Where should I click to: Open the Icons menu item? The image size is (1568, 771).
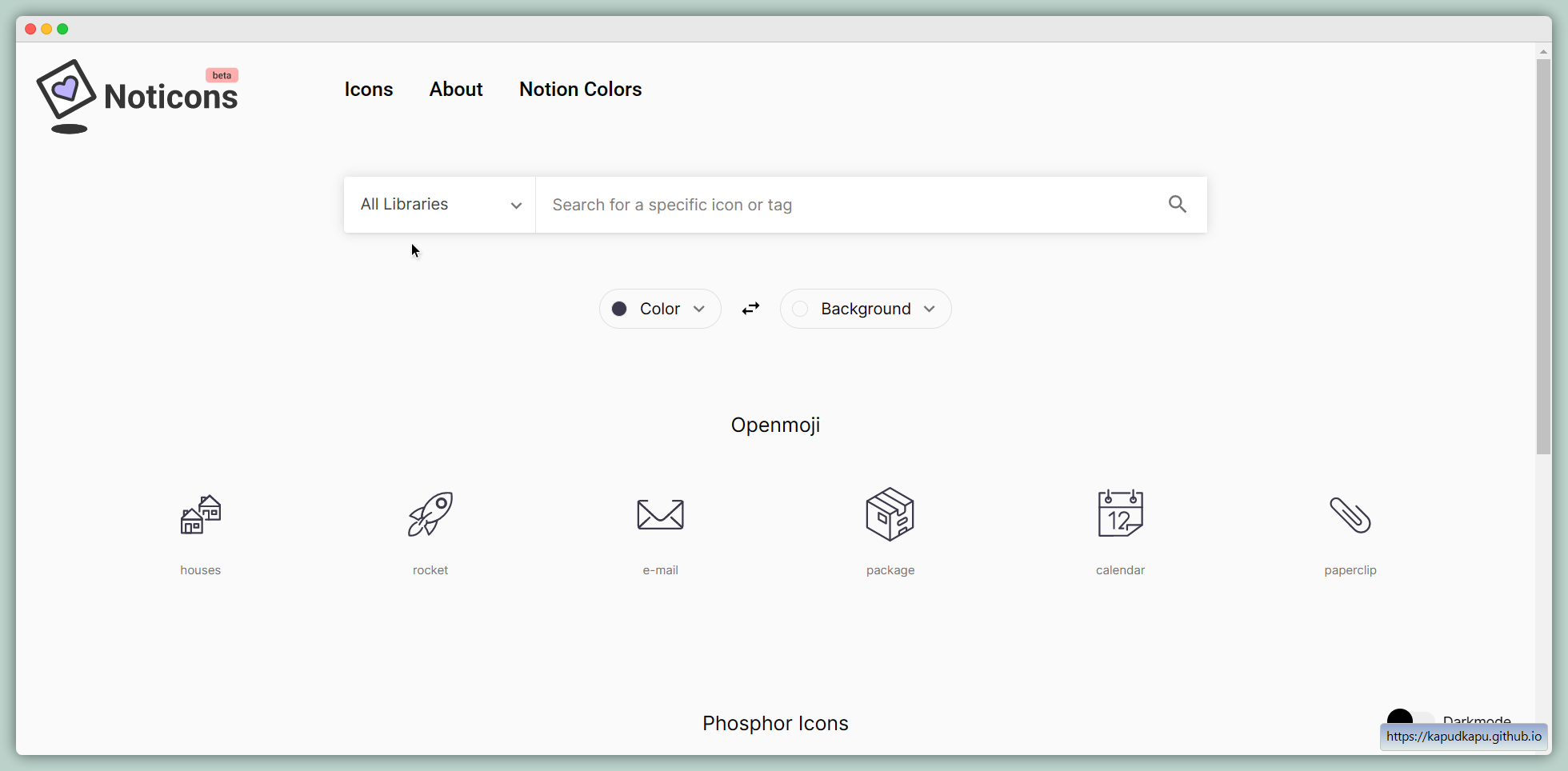368,89
